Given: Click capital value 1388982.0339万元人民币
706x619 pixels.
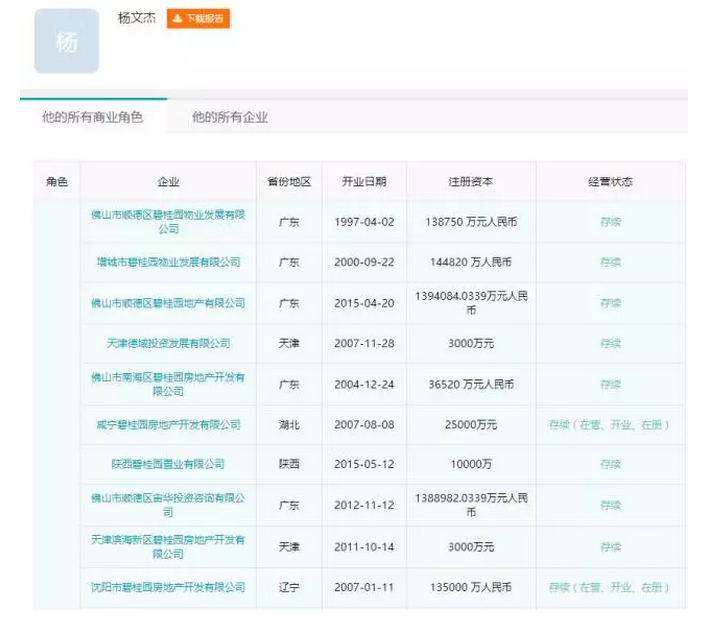Looking at the screenshot, I should click(471, 505).
